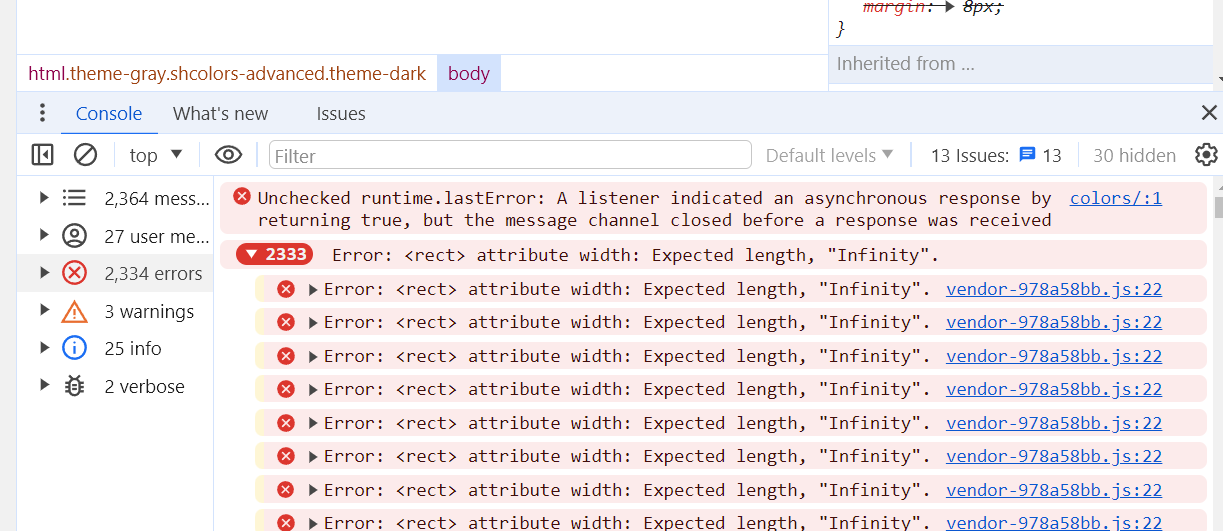The image size is (1223, 531).
Task: Open the three-dot drawer menu
Action: 42,113
